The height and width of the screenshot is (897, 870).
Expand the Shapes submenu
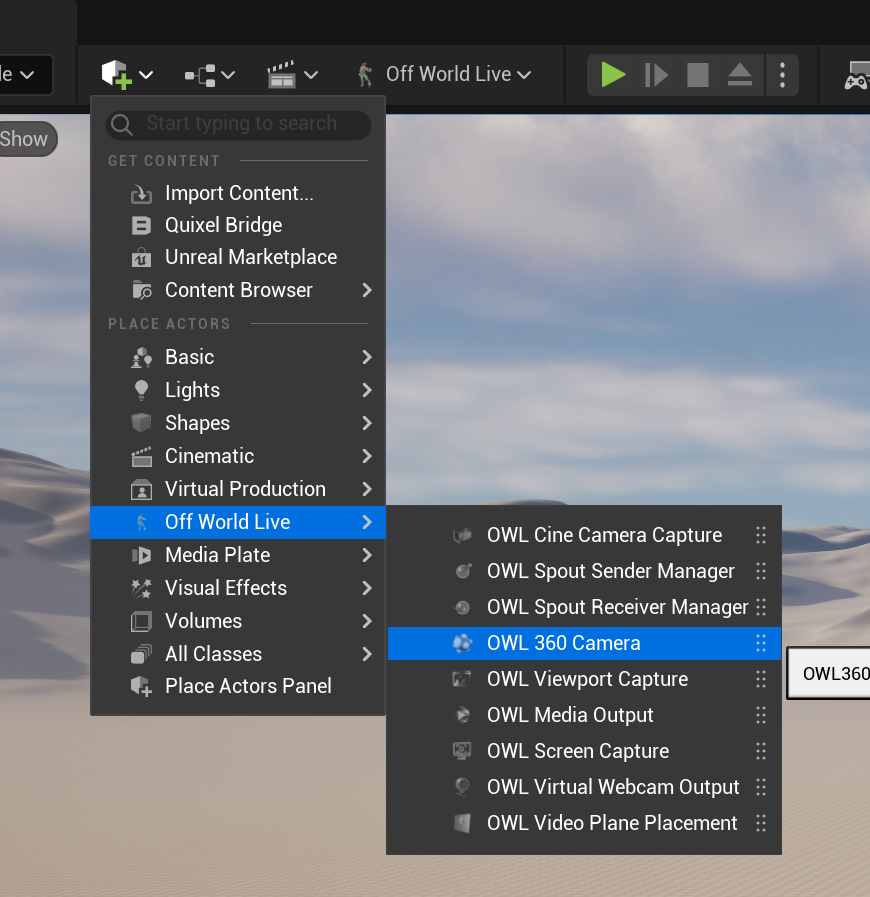(x=238, y=423)
